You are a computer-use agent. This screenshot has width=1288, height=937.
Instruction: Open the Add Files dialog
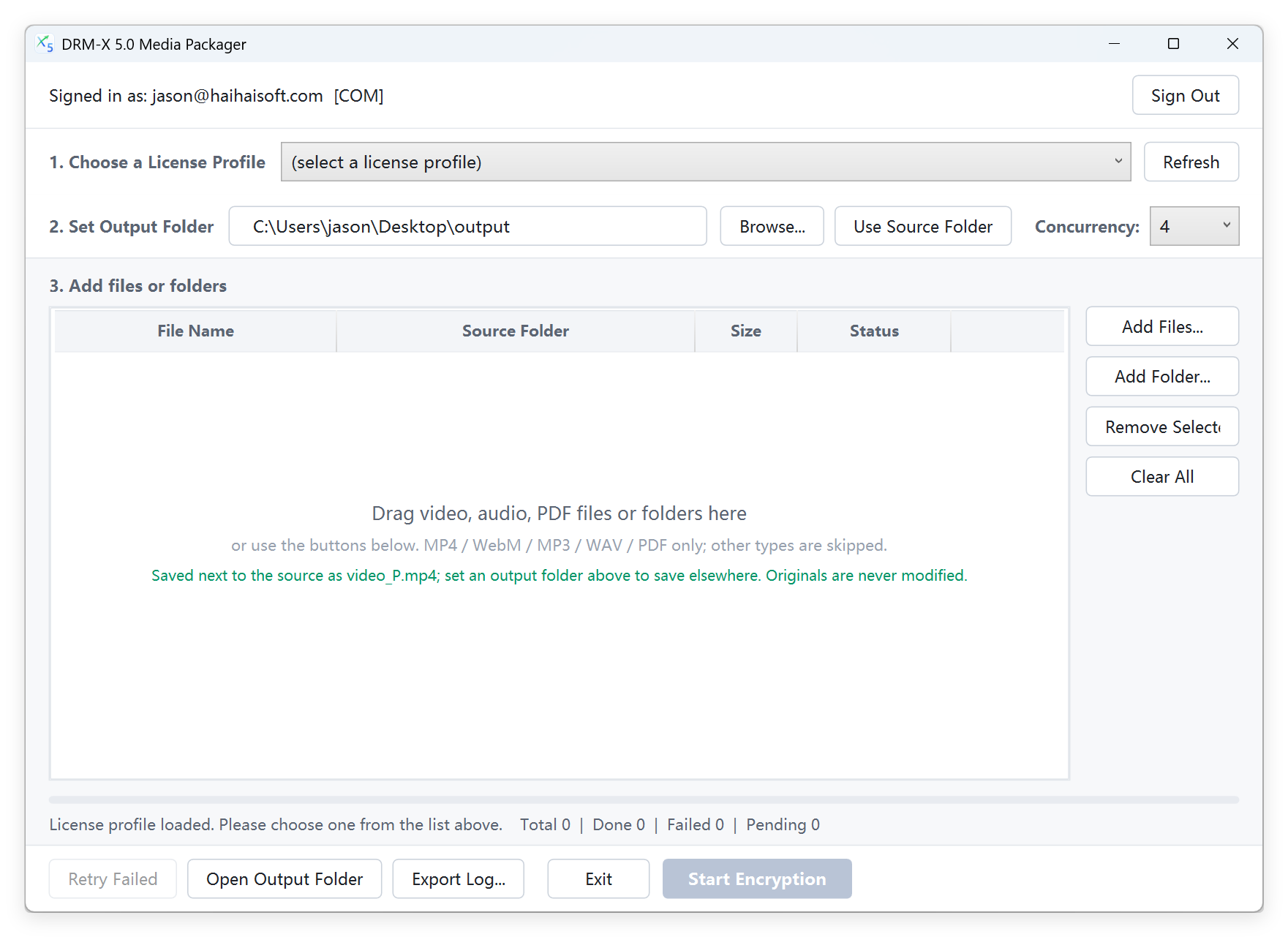(1161, 326)
